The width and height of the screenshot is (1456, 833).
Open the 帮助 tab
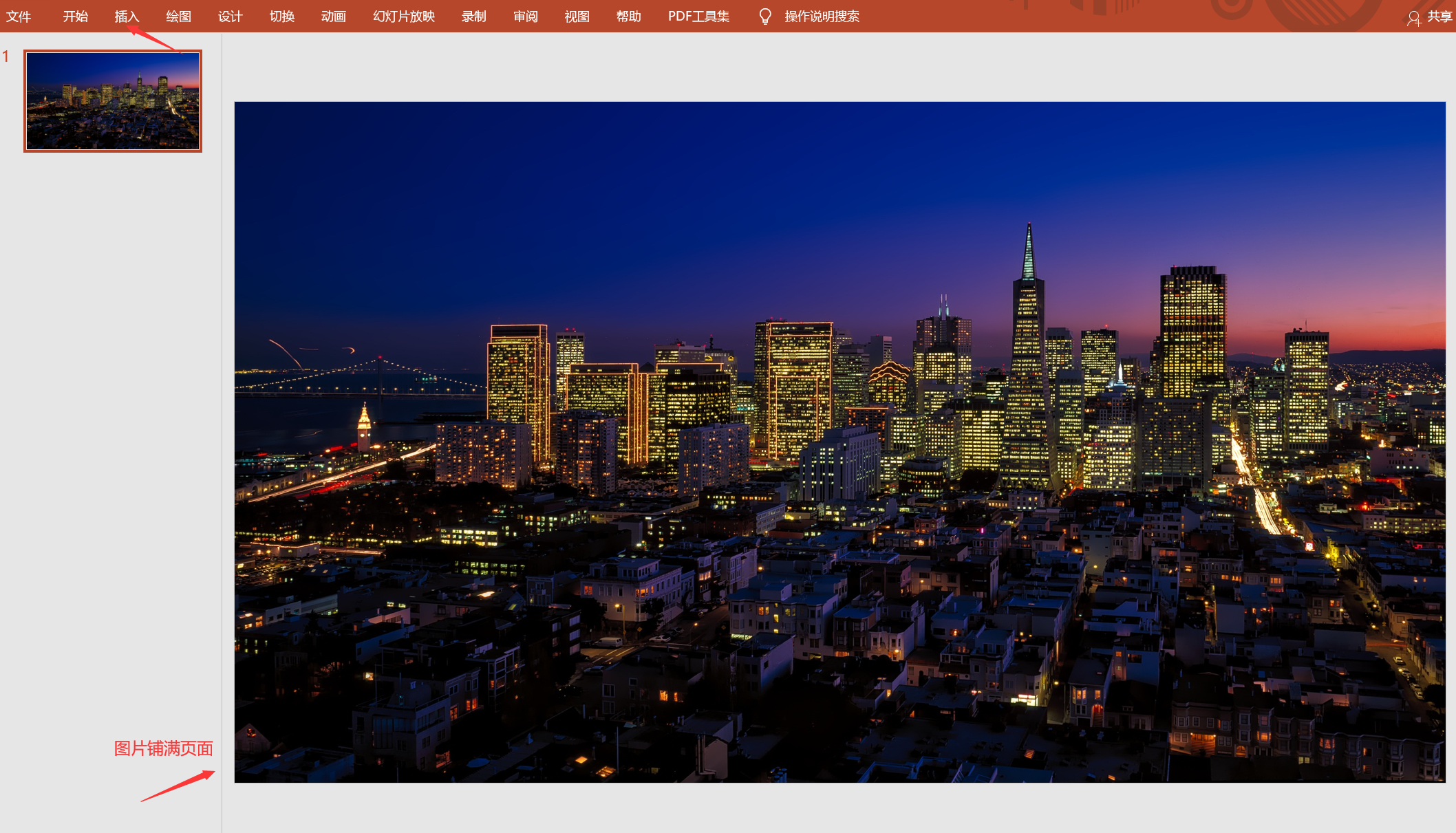(628, 17)
